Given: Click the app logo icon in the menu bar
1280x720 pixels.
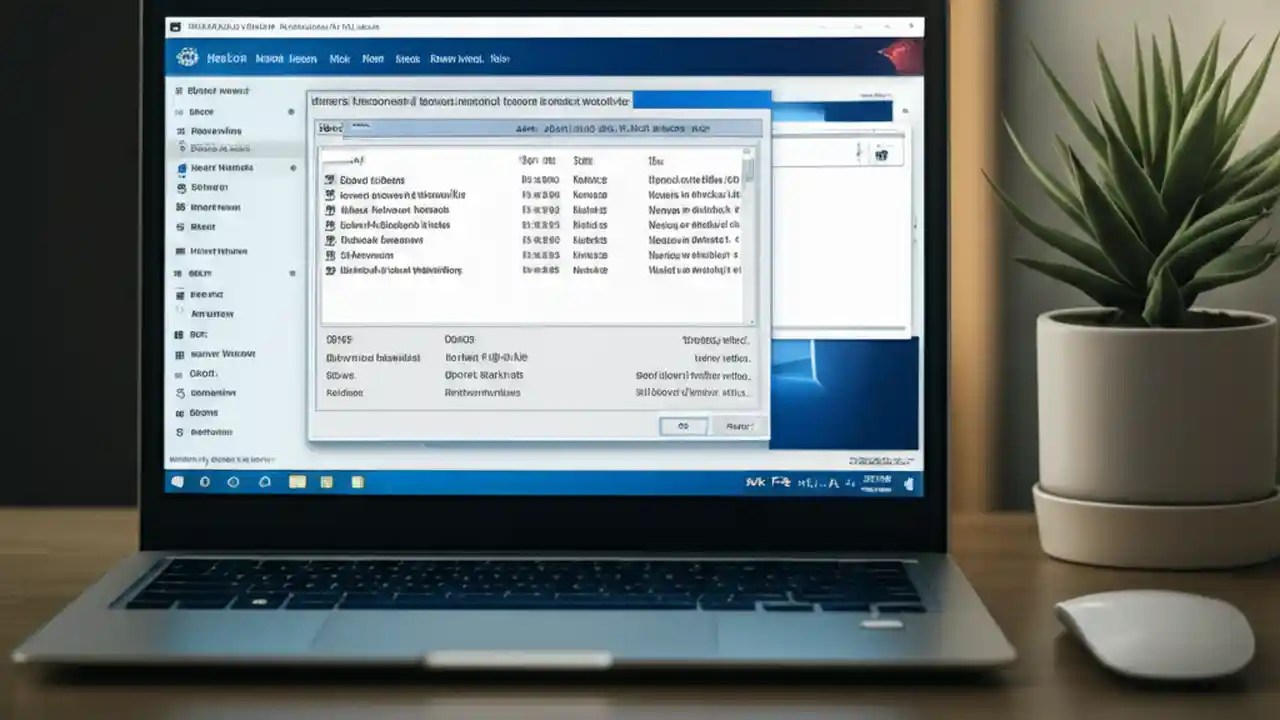Looking at the screenshot, I should [x=188, y=58].
